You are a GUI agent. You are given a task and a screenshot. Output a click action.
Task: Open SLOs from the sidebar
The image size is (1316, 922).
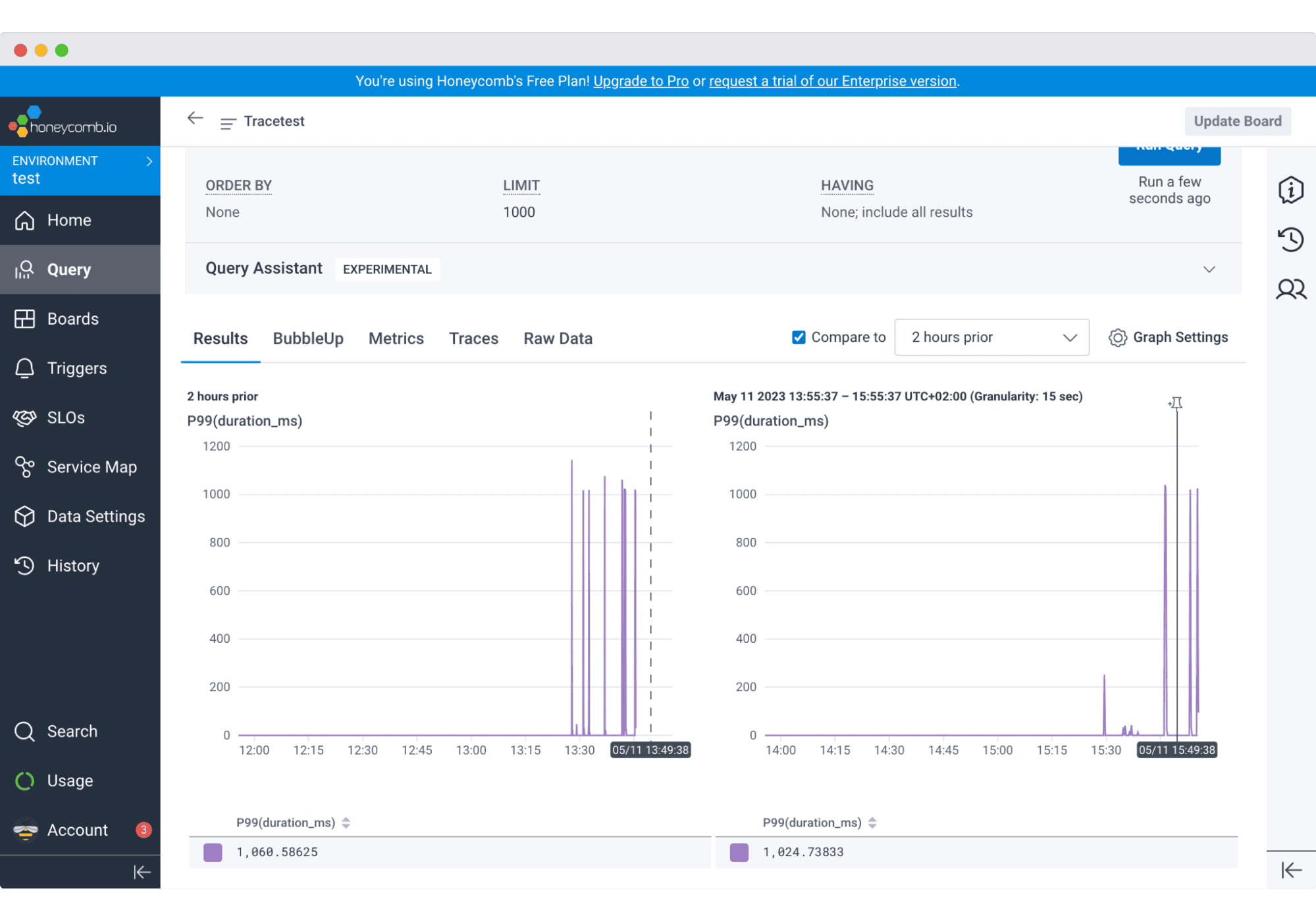(66, 418)
